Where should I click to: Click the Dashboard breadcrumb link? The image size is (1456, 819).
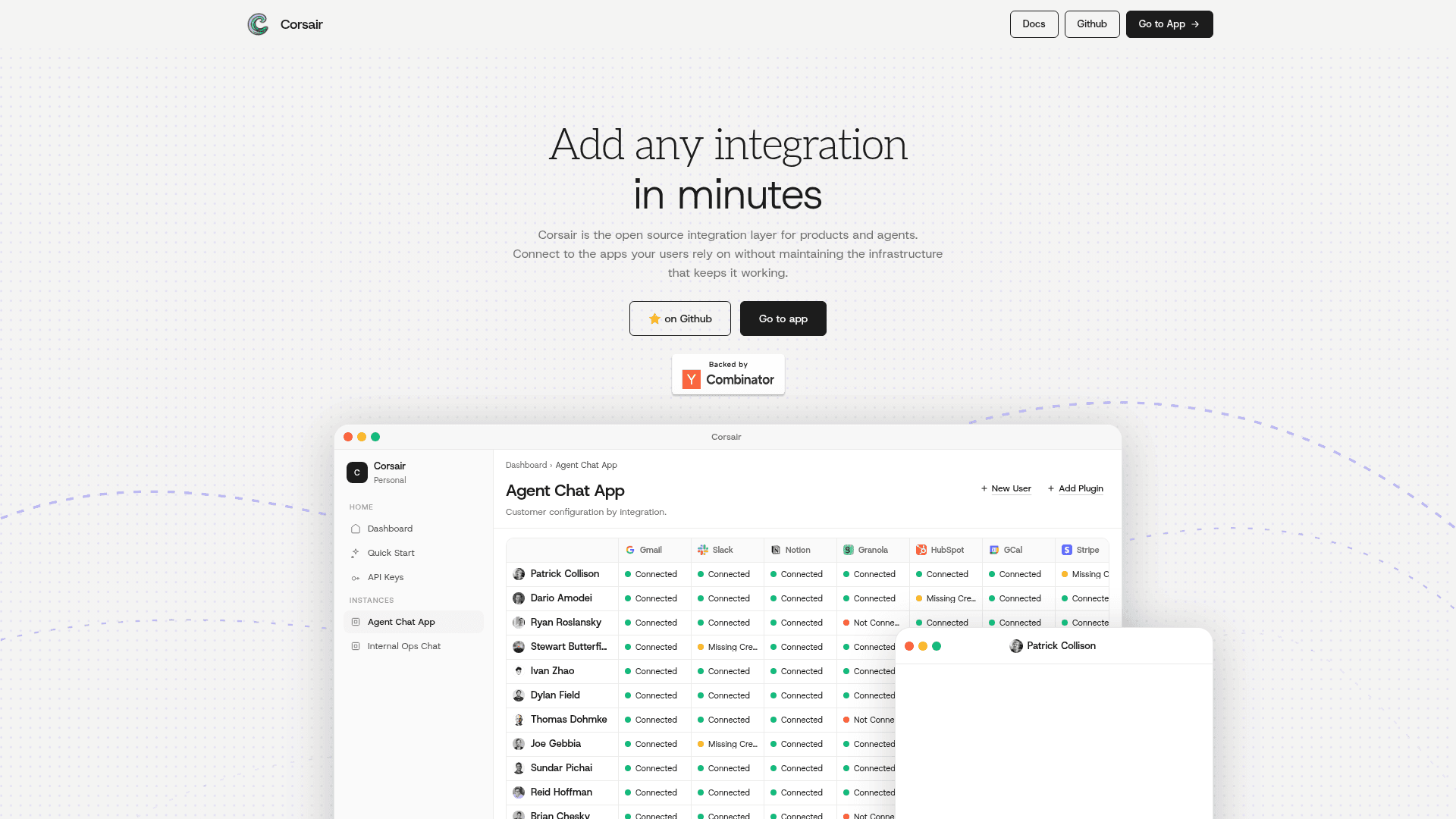526,465
